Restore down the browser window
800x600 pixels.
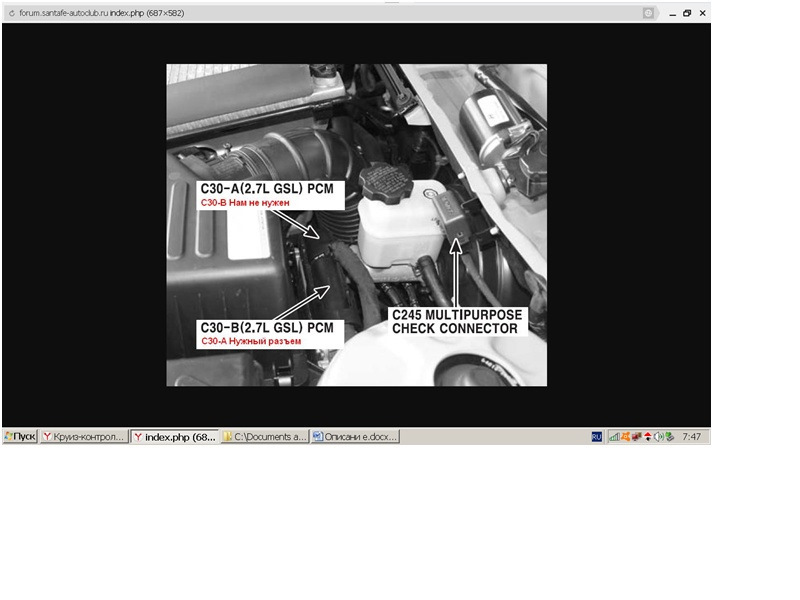(x=687, y=13)
